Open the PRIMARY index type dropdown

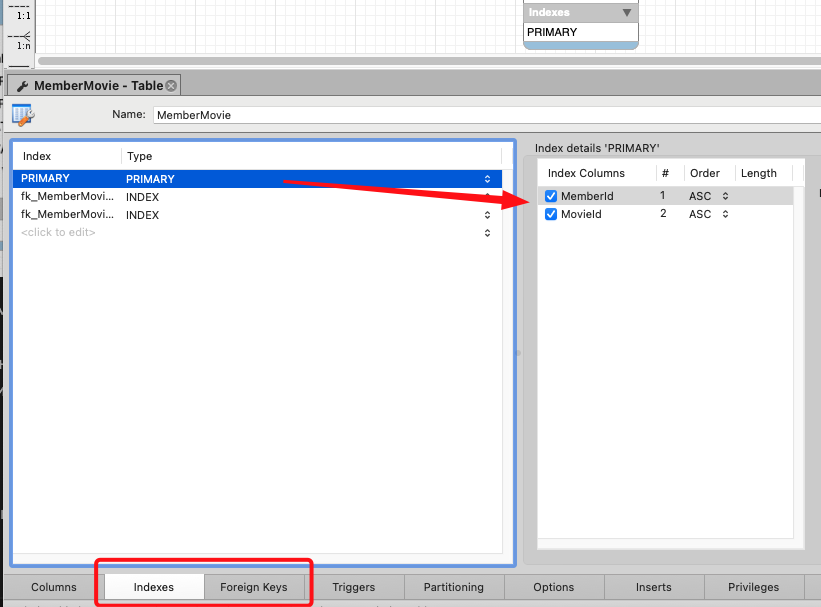(487, 179)
